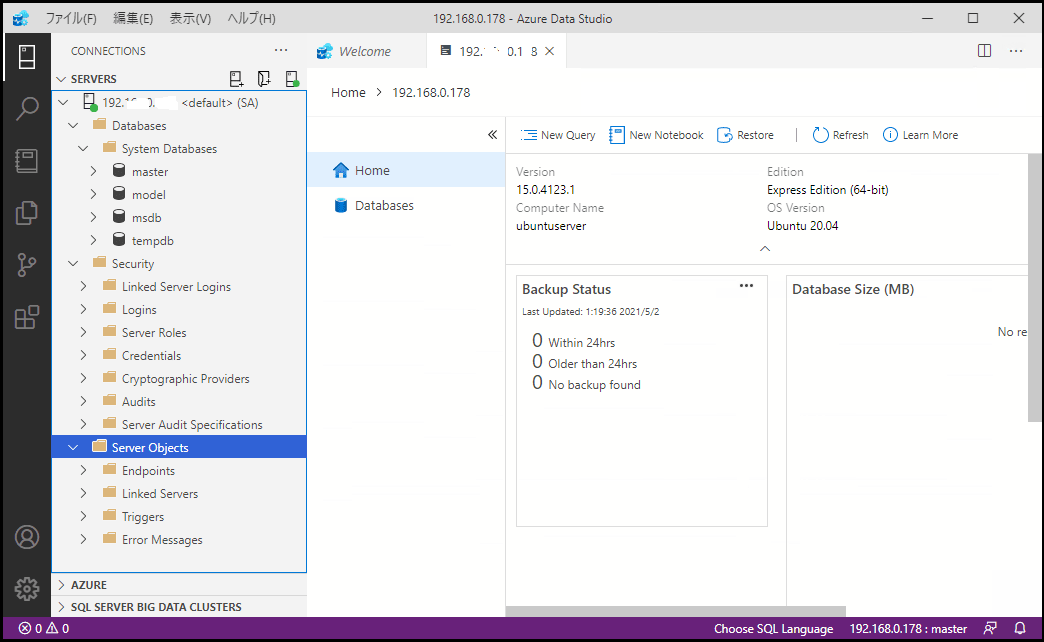
Task: Collapse the Security folder
Action: point(73,264)
